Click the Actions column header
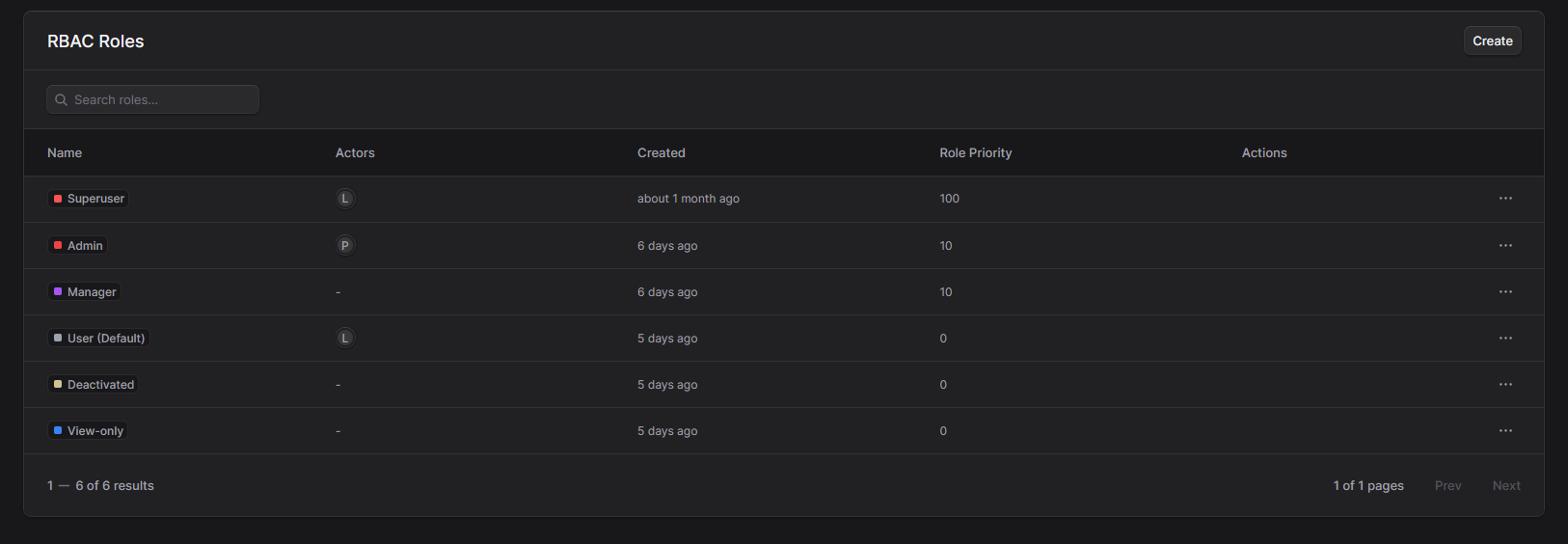1568x544 pixels. point(1264,153)
